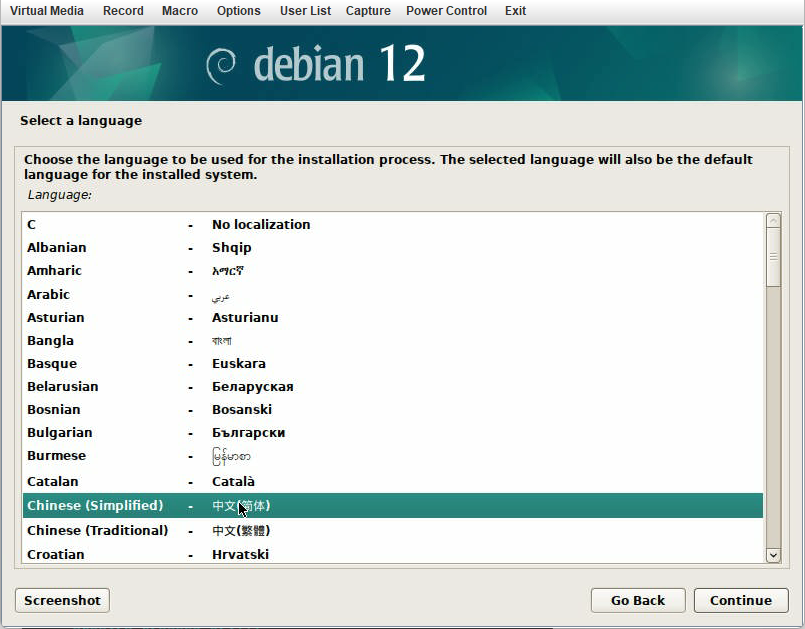The image size is (805, 629).
Task: Click the scrollbar down arrow
Action: [x=773, y=555]
